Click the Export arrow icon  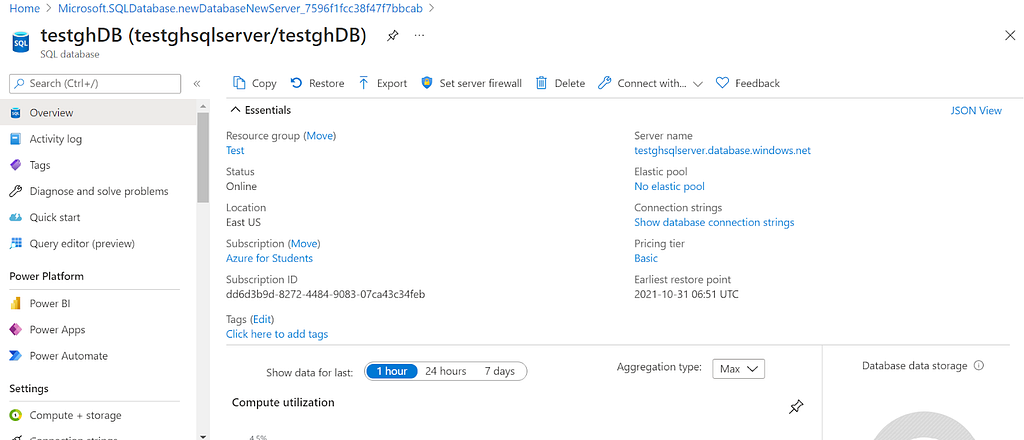[x=364, y=83]
